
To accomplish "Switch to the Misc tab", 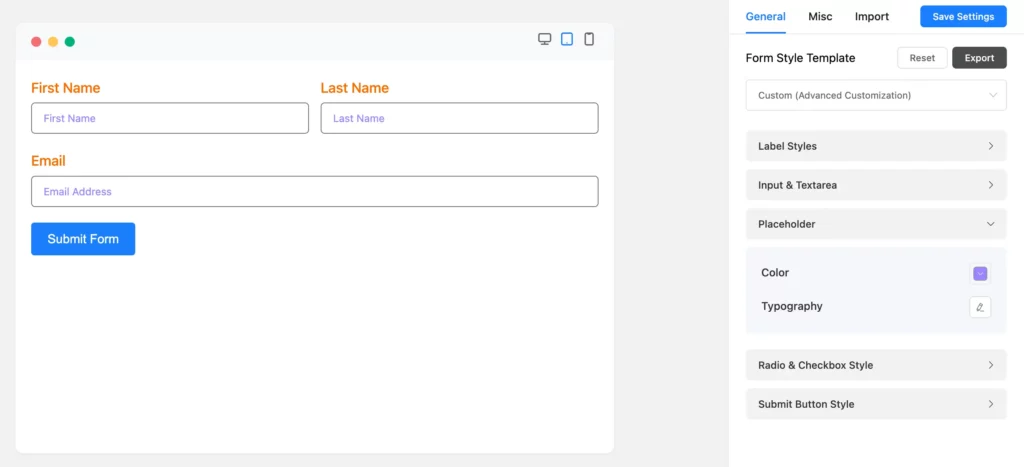I will [x=820, y=17].
